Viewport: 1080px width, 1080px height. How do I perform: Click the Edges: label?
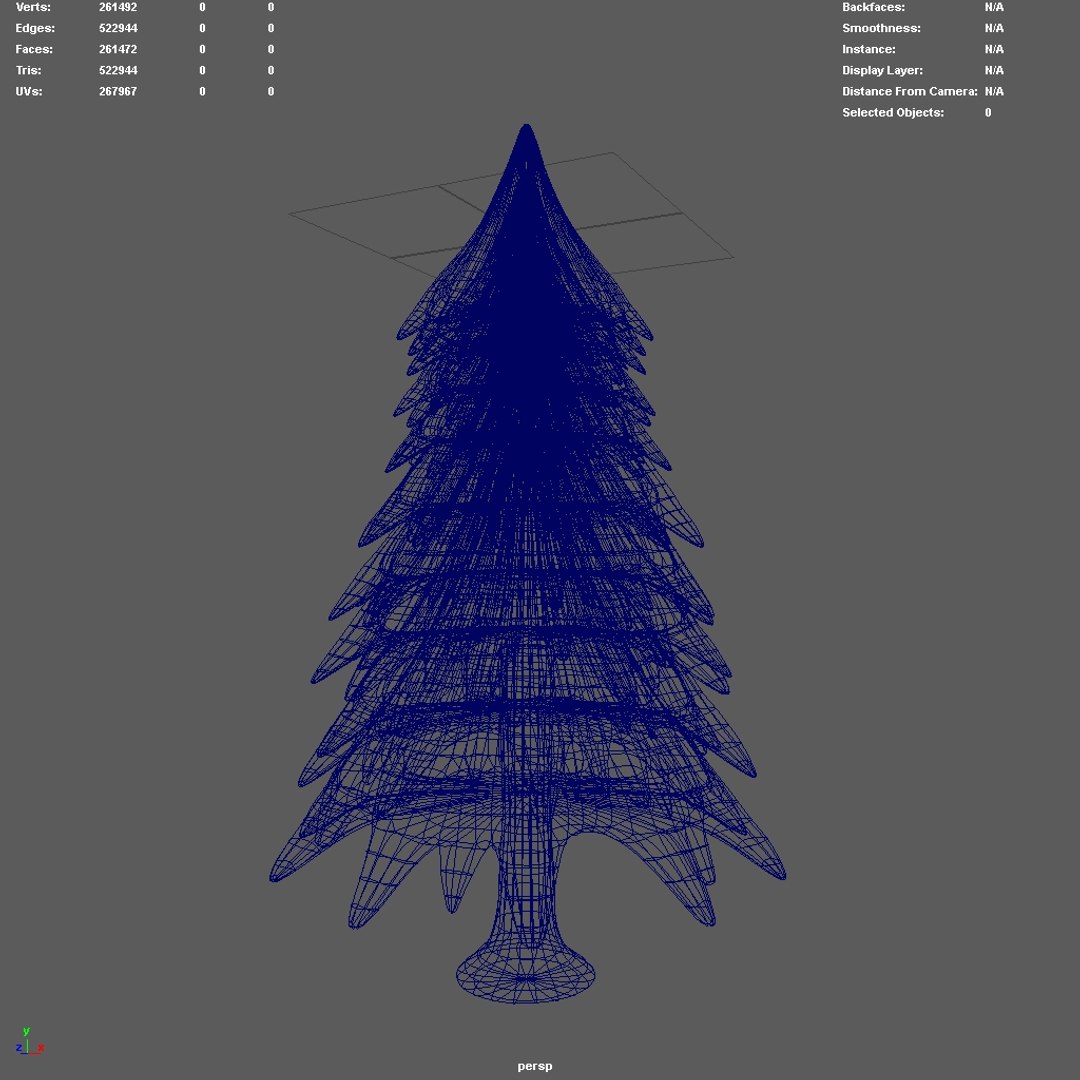coord(35,28)
